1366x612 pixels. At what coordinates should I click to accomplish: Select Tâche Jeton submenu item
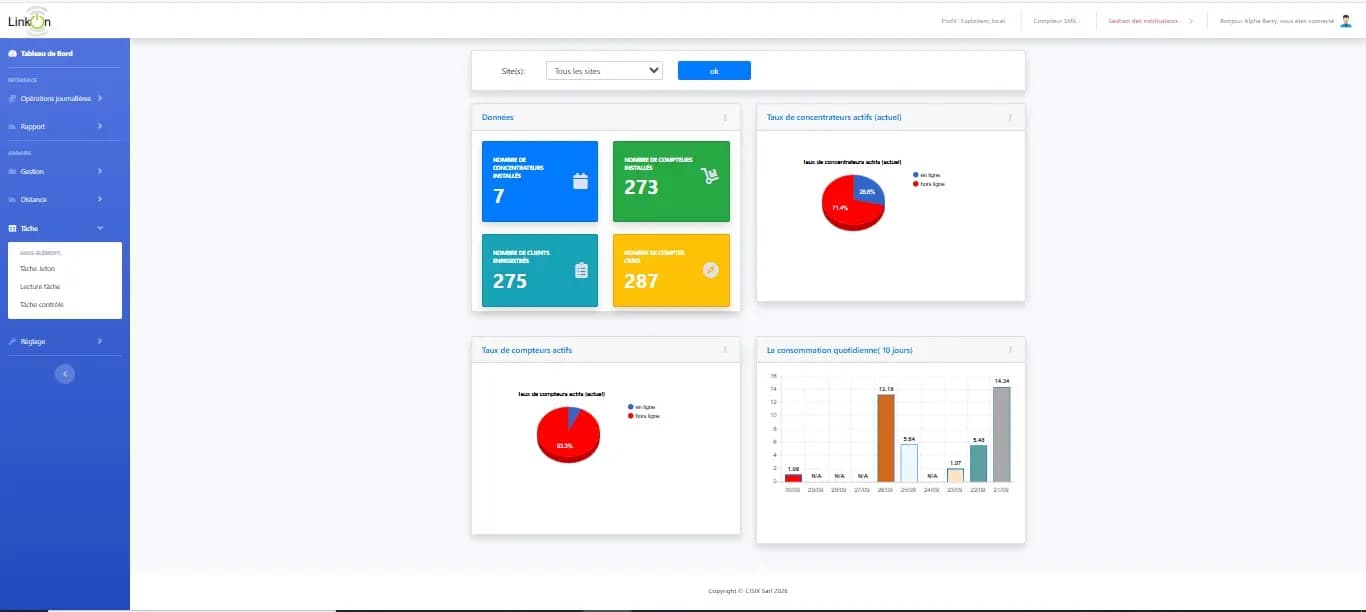(38, 268)
